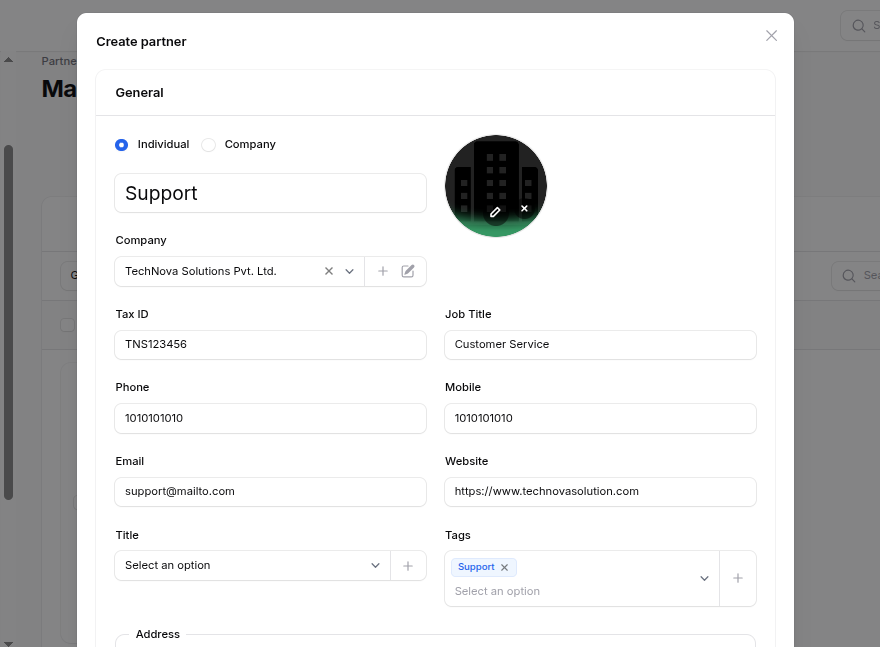The height and width of the screenshot is (647, 880).
Task: Click the scroll up arrow in background sidebar
Action: pos(8,59)
